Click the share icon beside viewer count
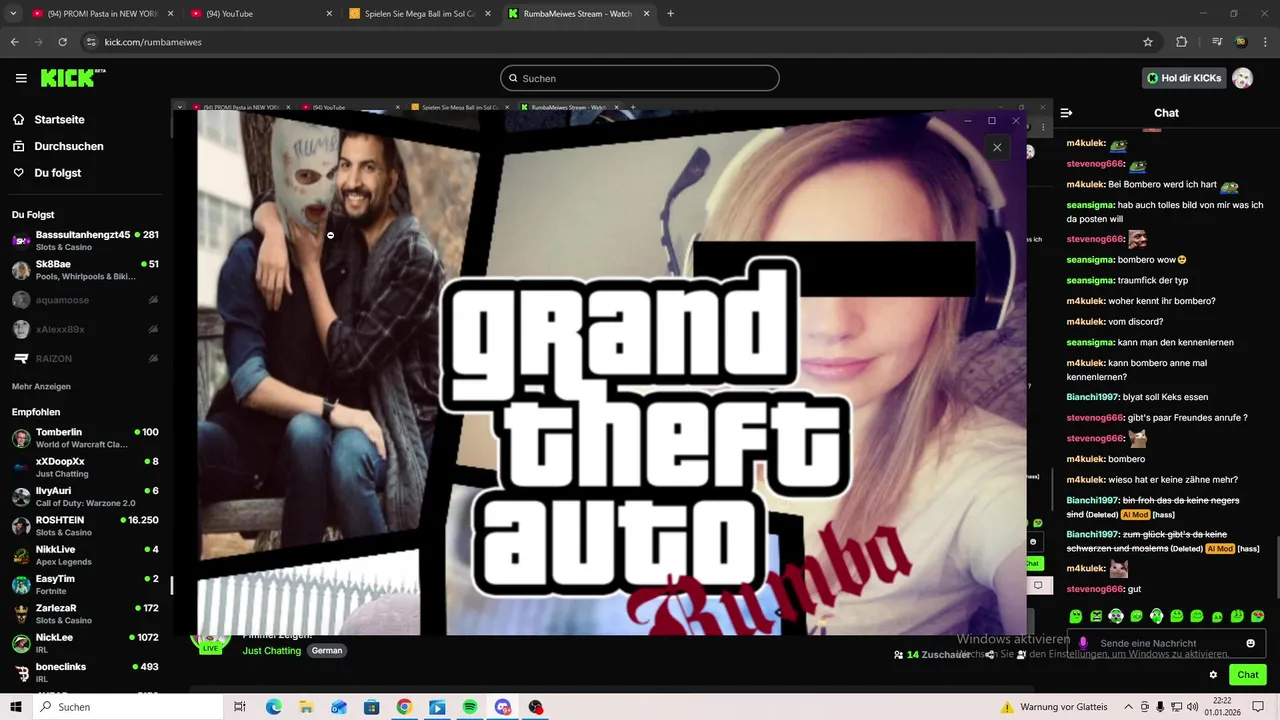 click(x=989, y=655)
